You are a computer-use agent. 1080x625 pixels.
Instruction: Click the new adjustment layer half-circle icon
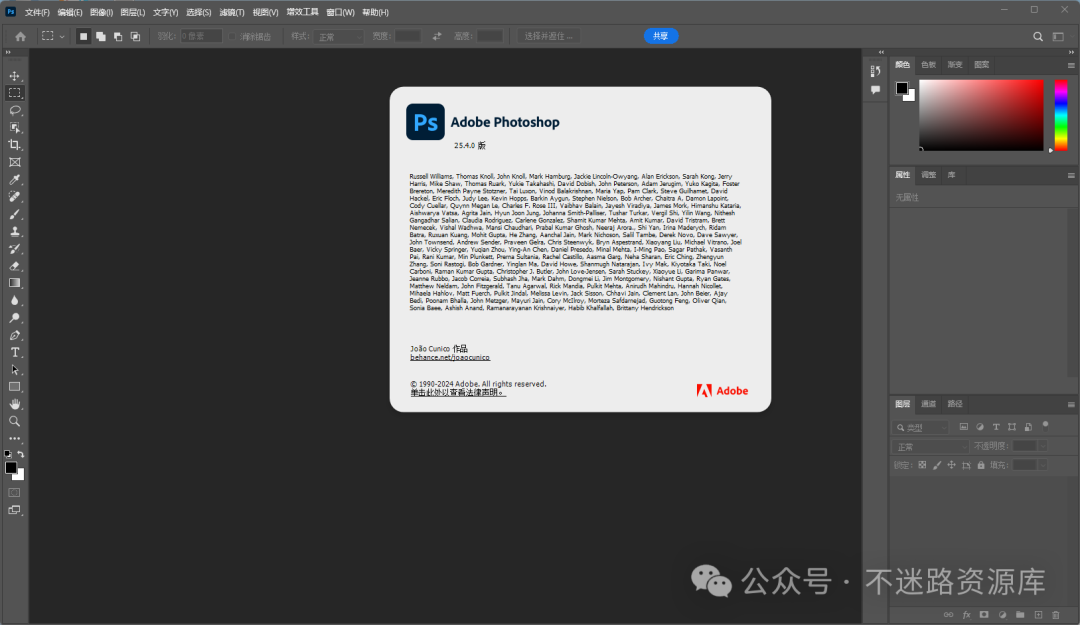point(1002,615)
